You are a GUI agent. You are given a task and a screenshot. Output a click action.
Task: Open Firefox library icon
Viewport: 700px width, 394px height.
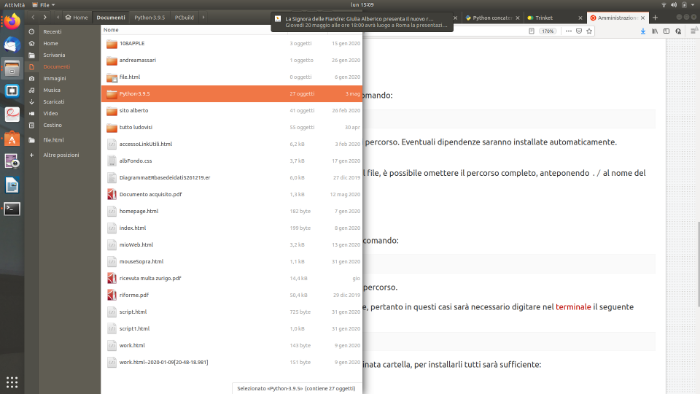[655, 31]
